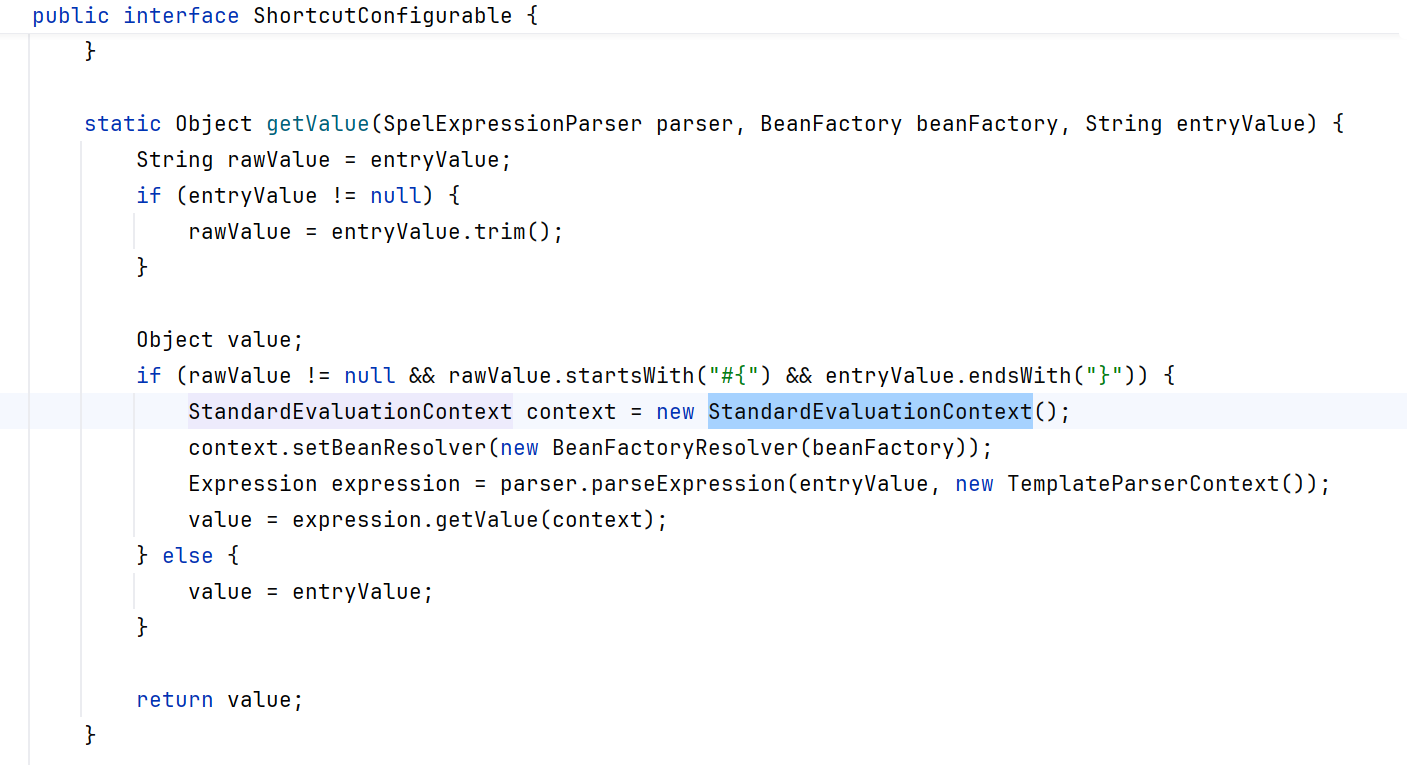Screen dimensions: 1407x765
Task: Click the highlighted StandardEvaluationContext constructor call
Action: tap(870, 412)
